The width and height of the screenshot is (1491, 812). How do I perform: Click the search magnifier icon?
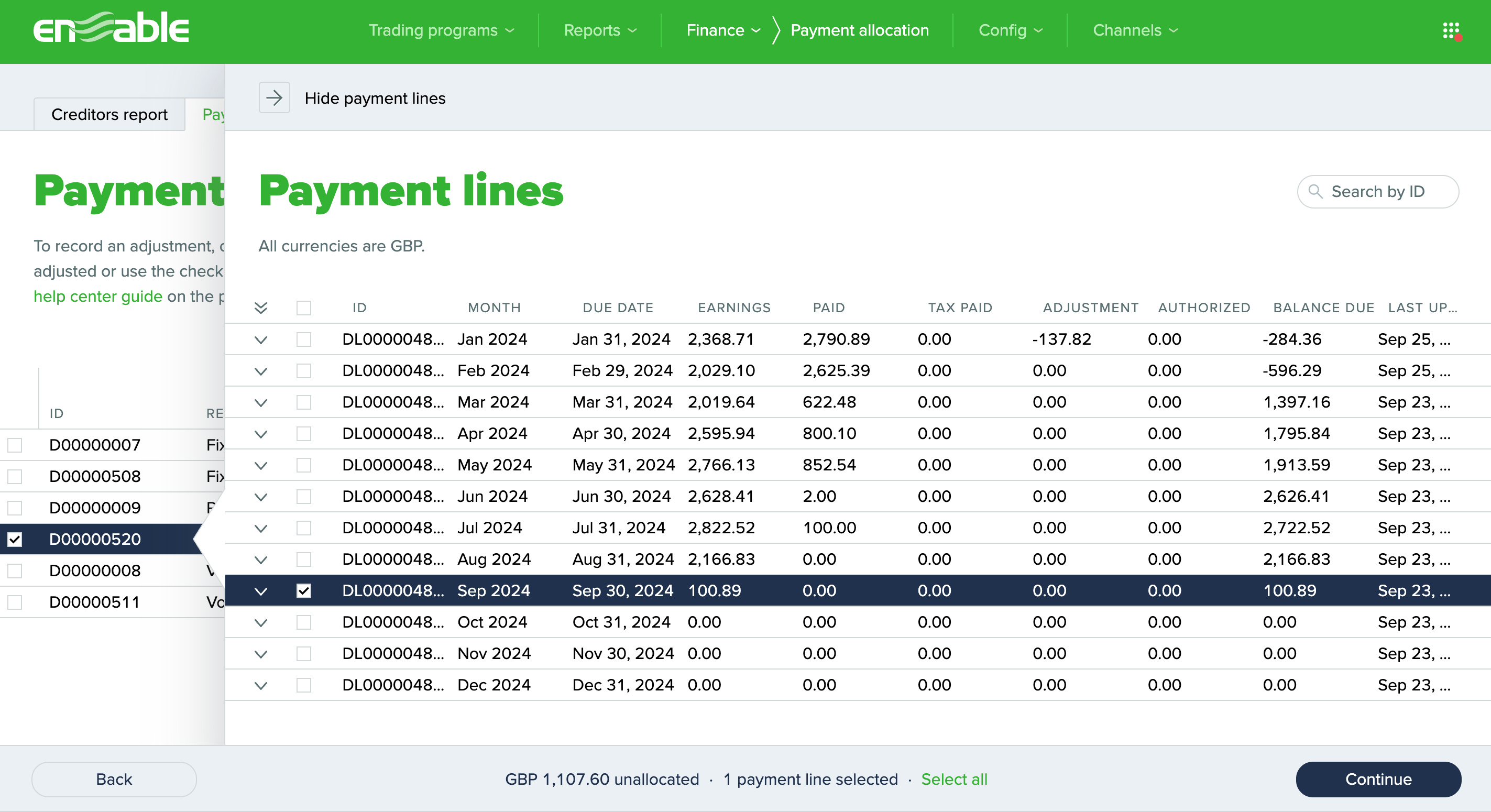(x=1315, y=192)
